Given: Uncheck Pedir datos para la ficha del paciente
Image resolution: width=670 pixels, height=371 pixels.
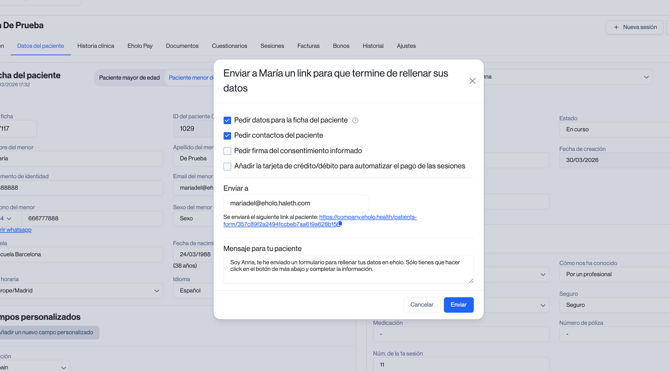Looking at the screenshot, I should coord(227,121).
